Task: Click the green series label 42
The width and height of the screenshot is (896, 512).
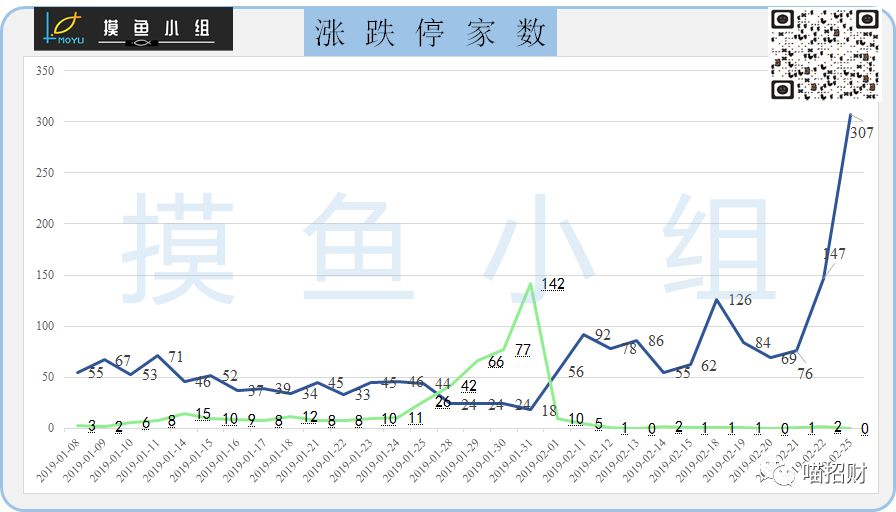Action: click(469, 386)
